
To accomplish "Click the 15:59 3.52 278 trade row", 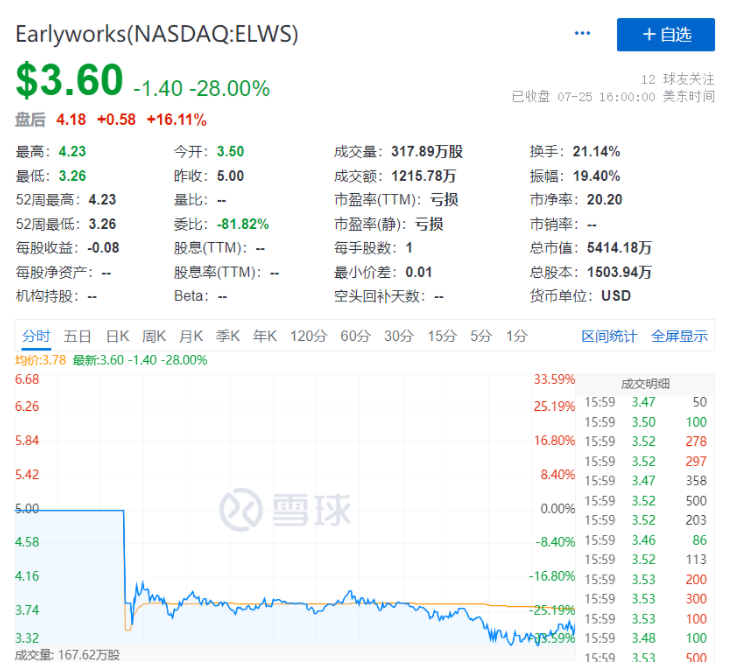I will (x=645, y=441).
